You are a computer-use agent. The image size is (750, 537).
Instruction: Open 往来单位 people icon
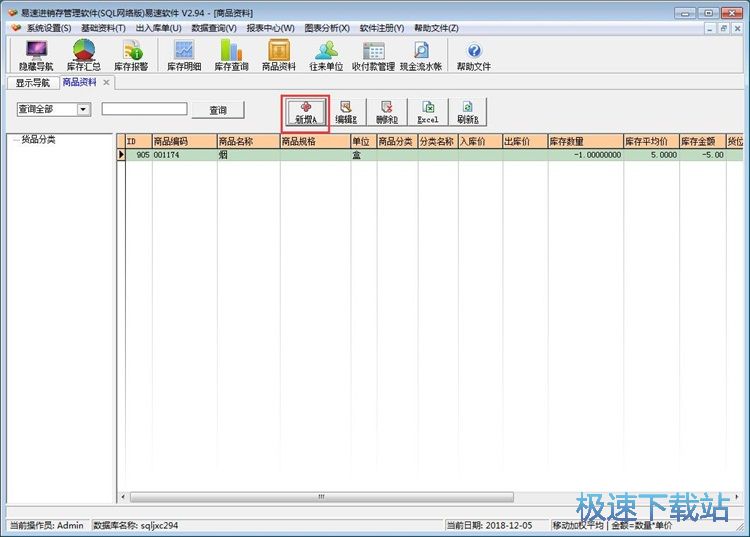click(x=326, y=55)
